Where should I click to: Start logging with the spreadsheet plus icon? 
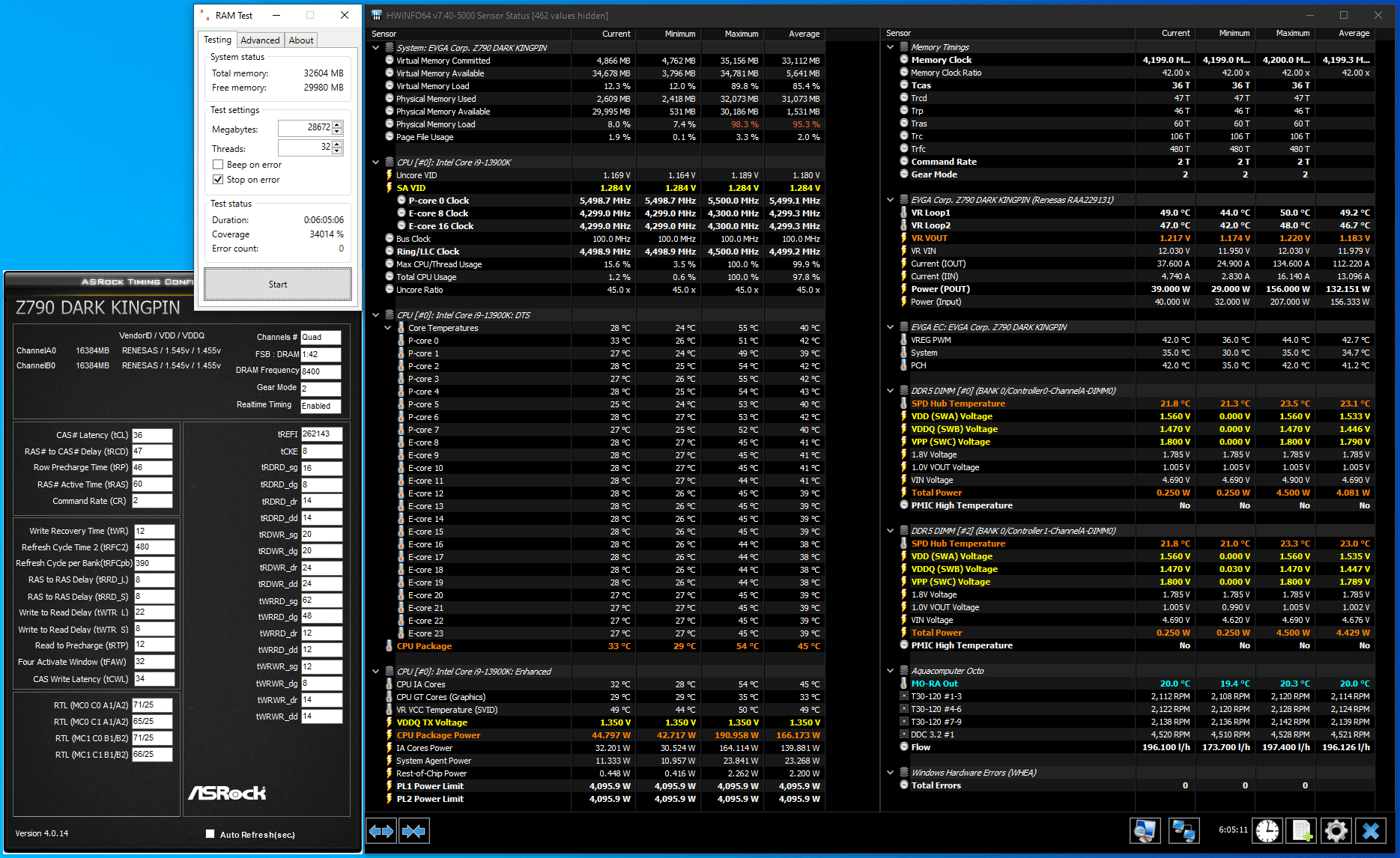click(x=1302, y=831)
